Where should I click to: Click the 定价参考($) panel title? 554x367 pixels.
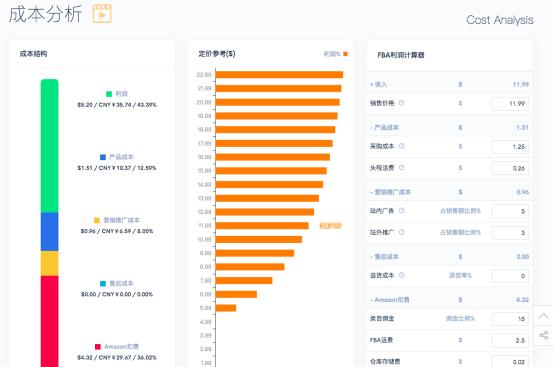[x=217, y=54]
